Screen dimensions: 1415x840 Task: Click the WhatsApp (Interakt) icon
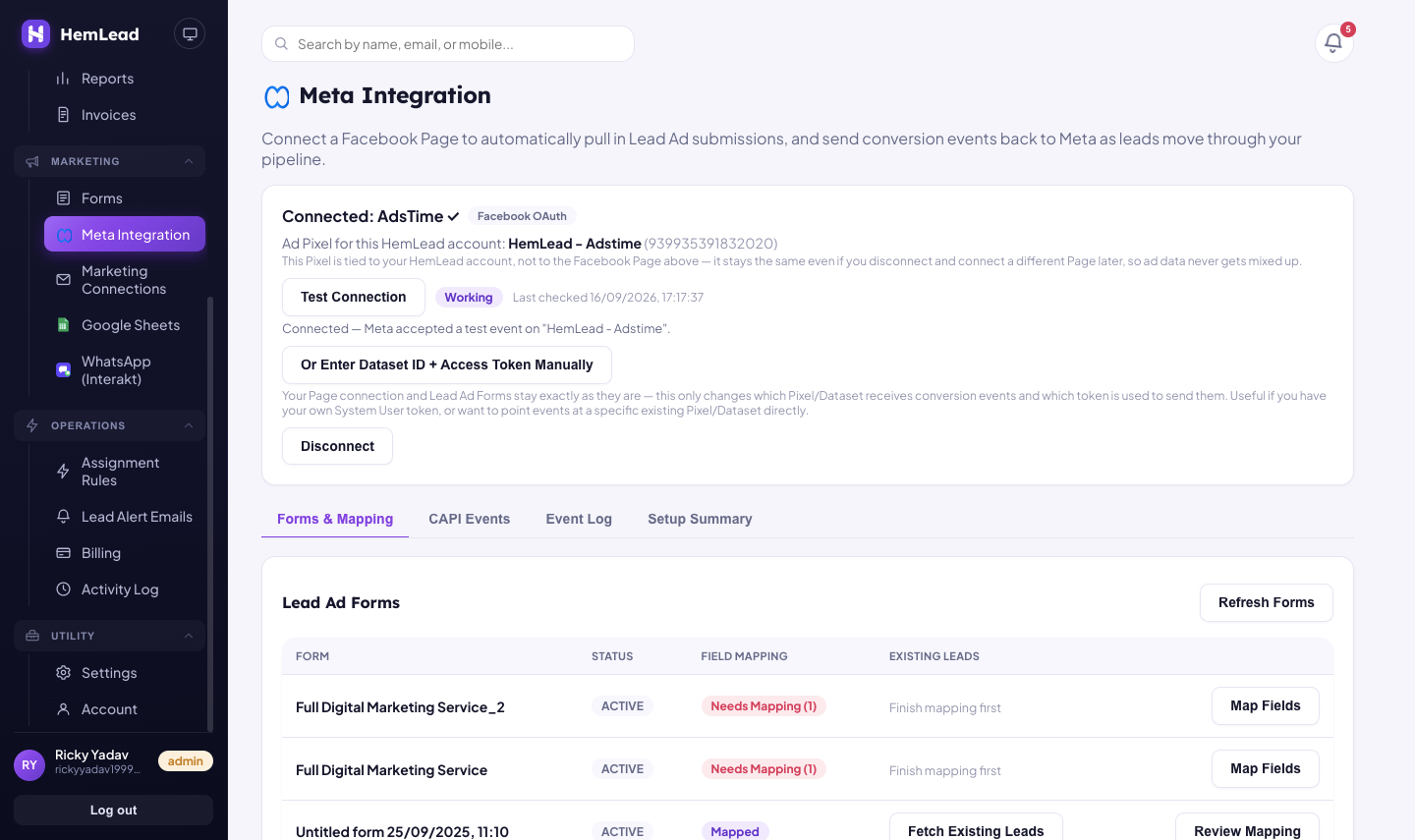(63, 370)
